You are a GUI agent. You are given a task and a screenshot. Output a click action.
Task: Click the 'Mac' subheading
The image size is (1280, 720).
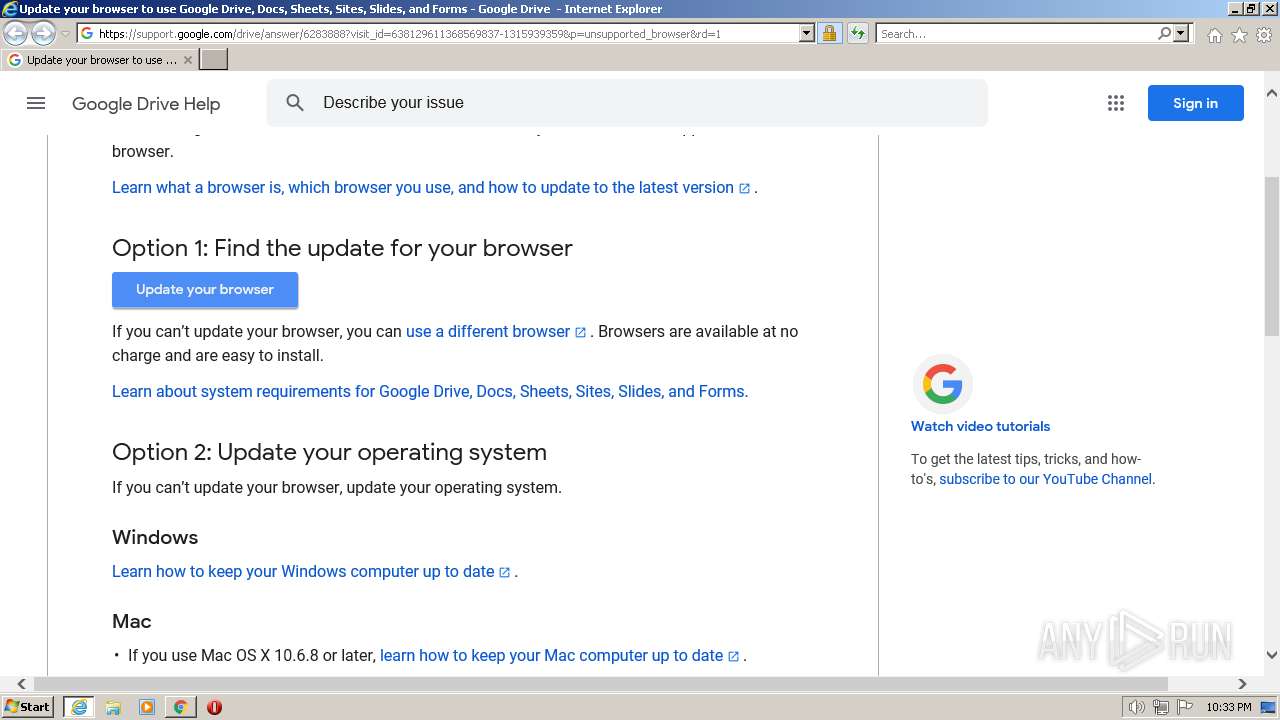coord(132,621)
